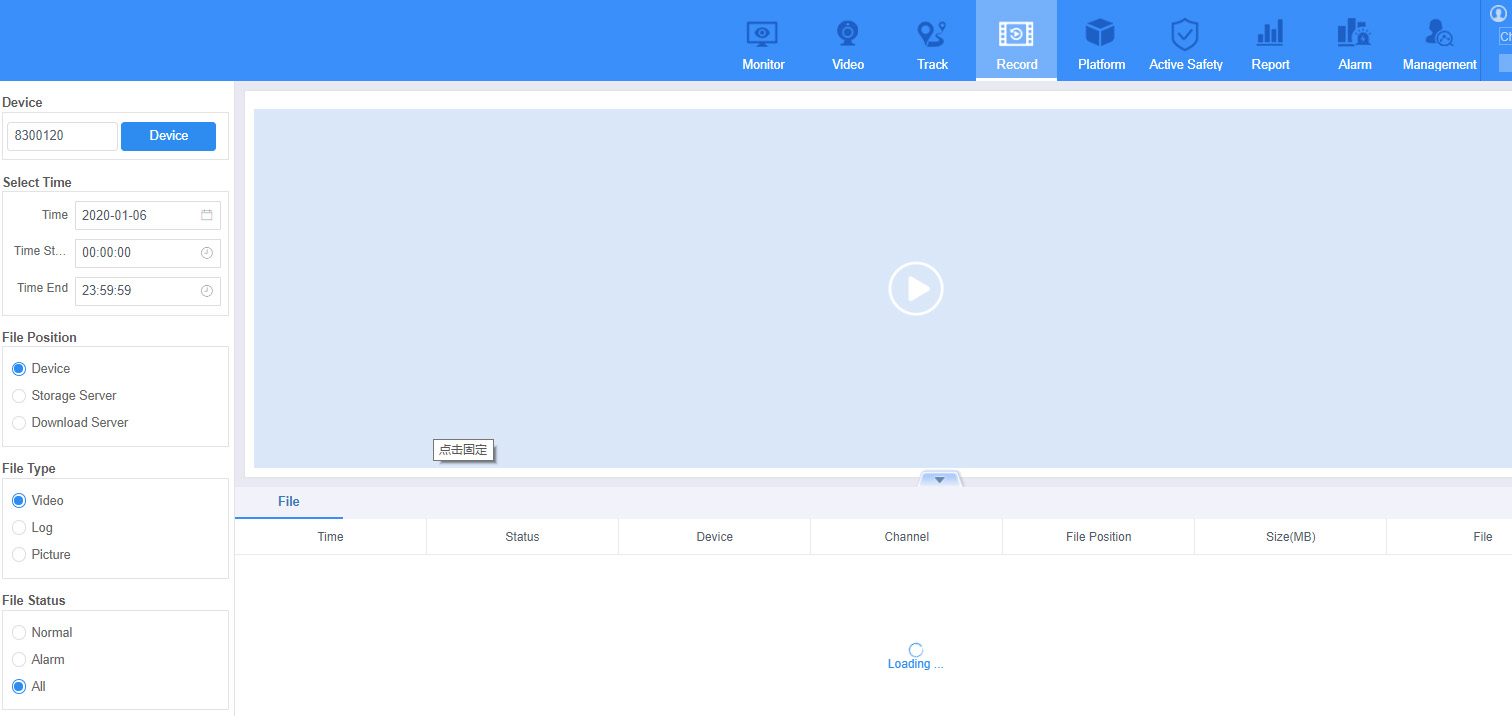Click clock icon in Time End field
The image size is (1512, 716).
207,291
